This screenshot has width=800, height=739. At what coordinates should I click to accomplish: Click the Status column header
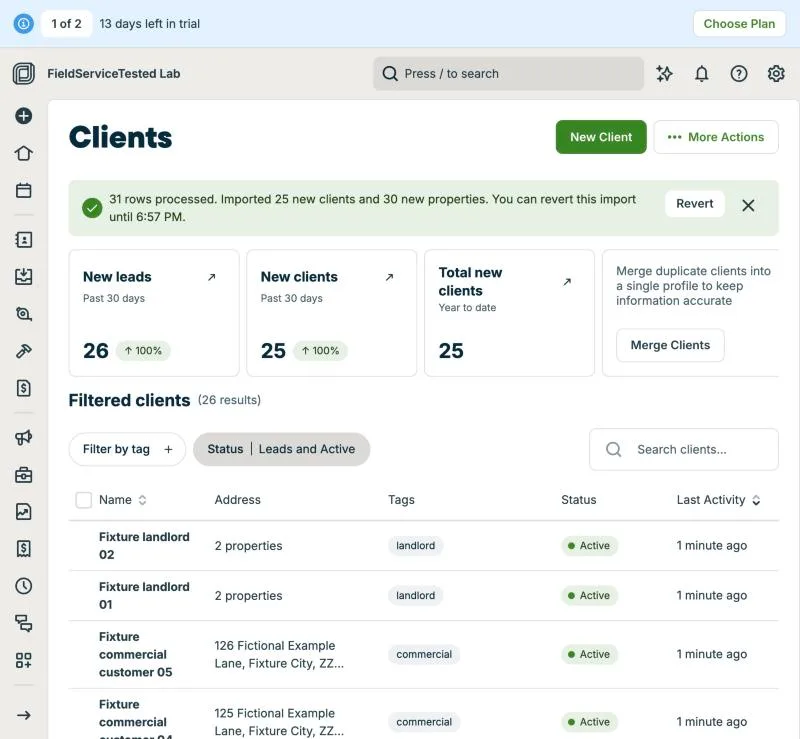tap(579, 500)
